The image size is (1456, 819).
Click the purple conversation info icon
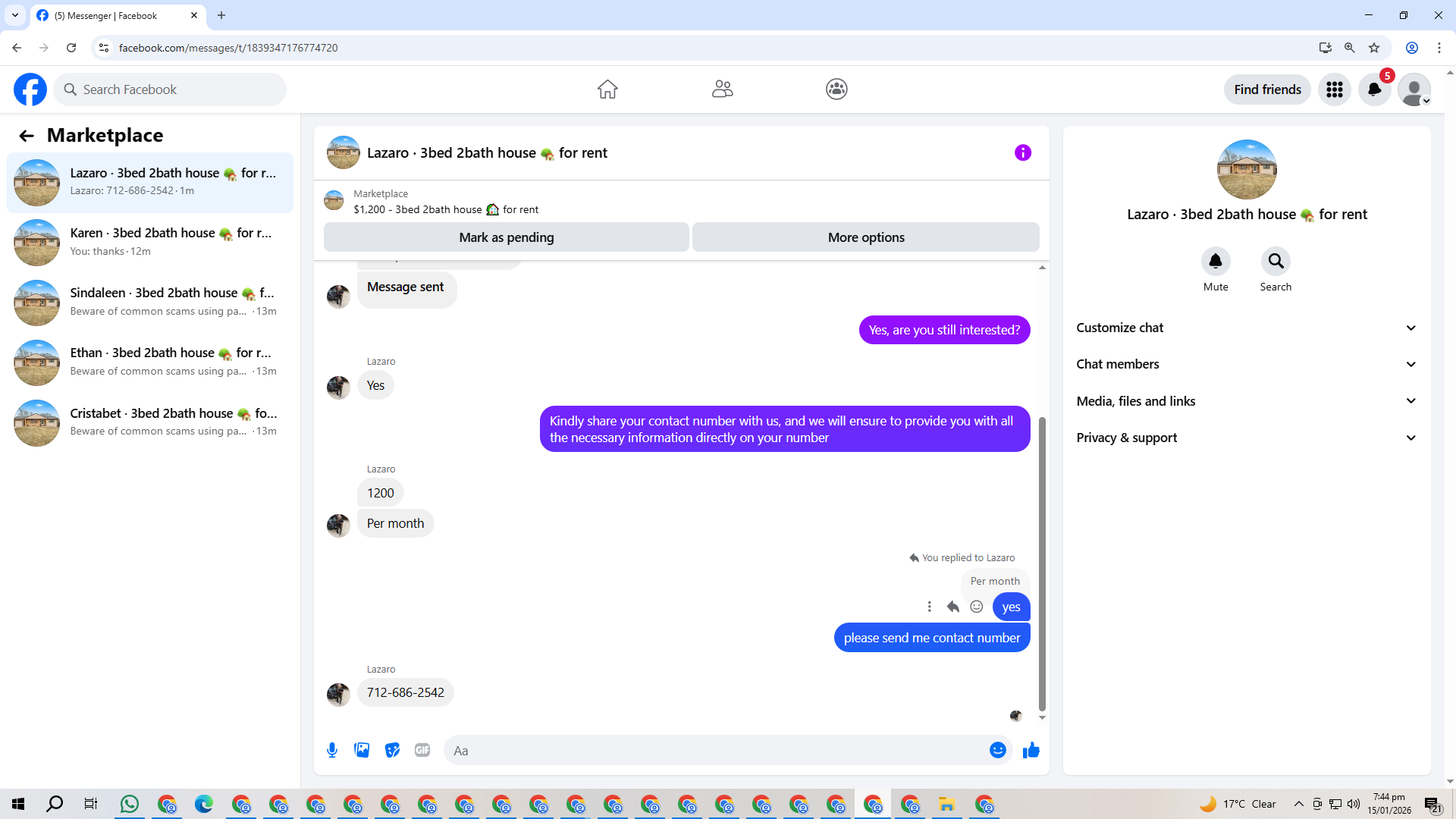(x=1022, y=153)
